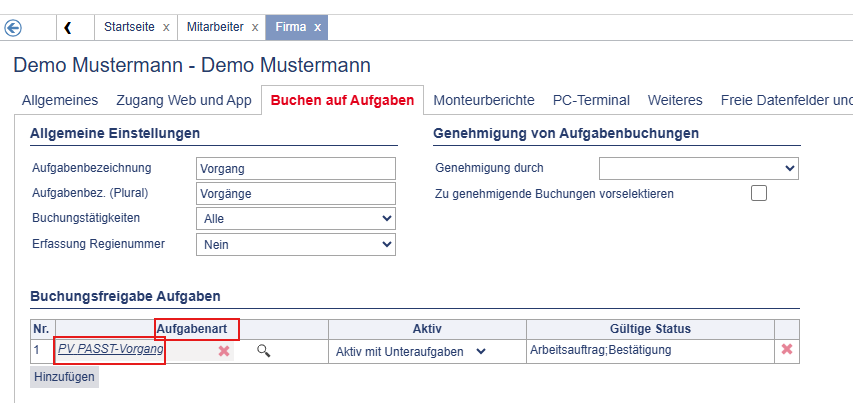Click the Aktiv column header

pyautogui.click(x=427, y=328)
